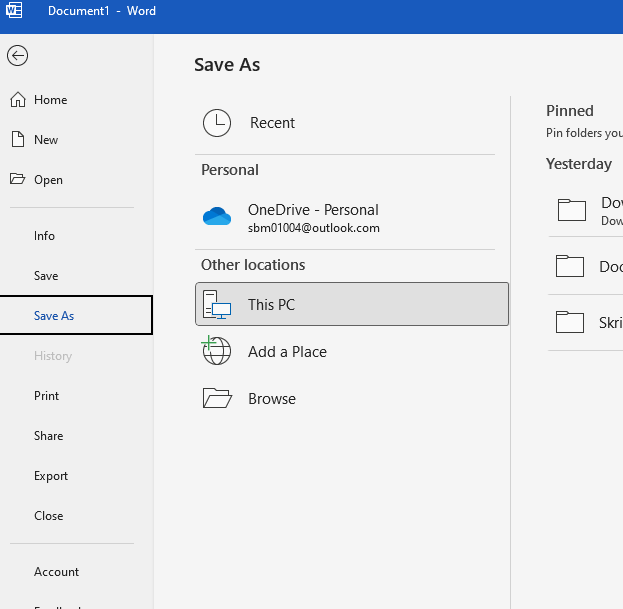Image resolution: width=623 pixels, height=609 pixels.
Task: Click the Word logo in title bar
Action: (14, 10)
